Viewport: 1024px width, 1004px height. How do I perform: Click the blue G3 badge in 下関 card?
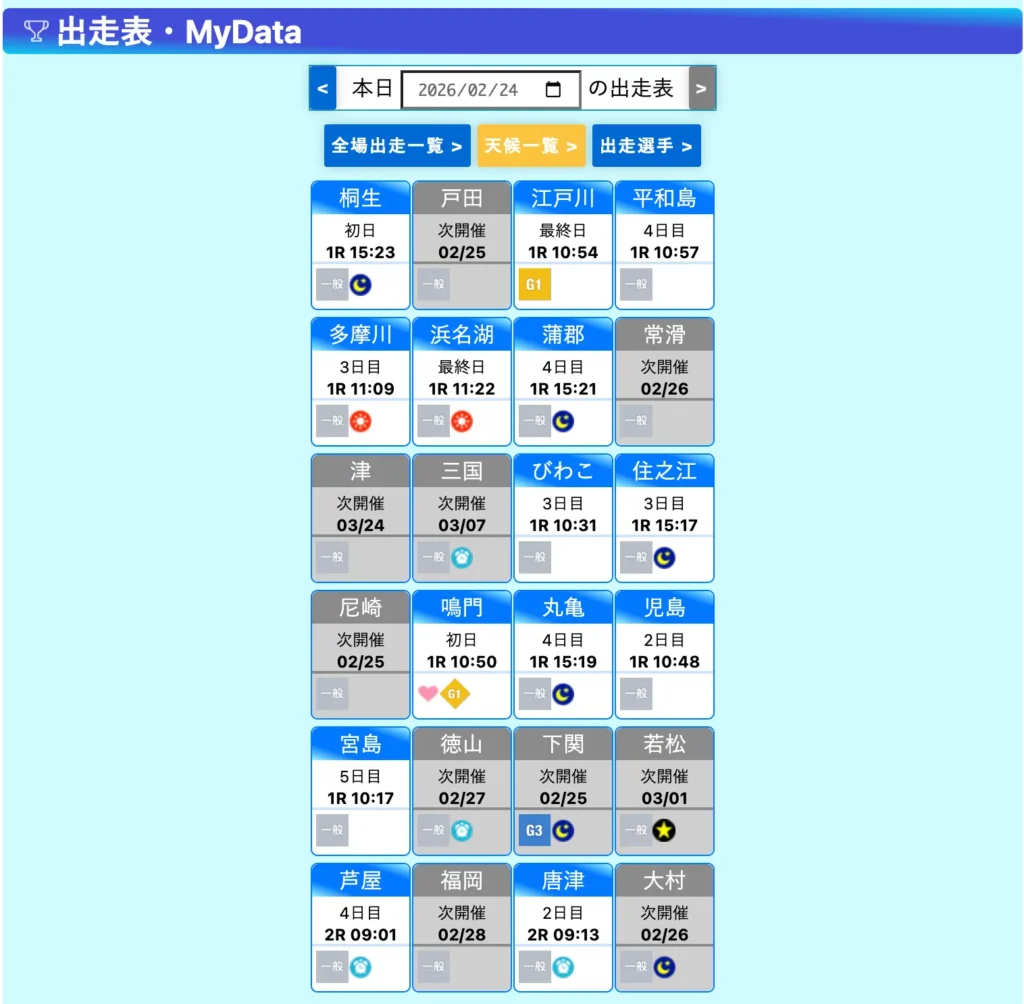tap(534, 830)
